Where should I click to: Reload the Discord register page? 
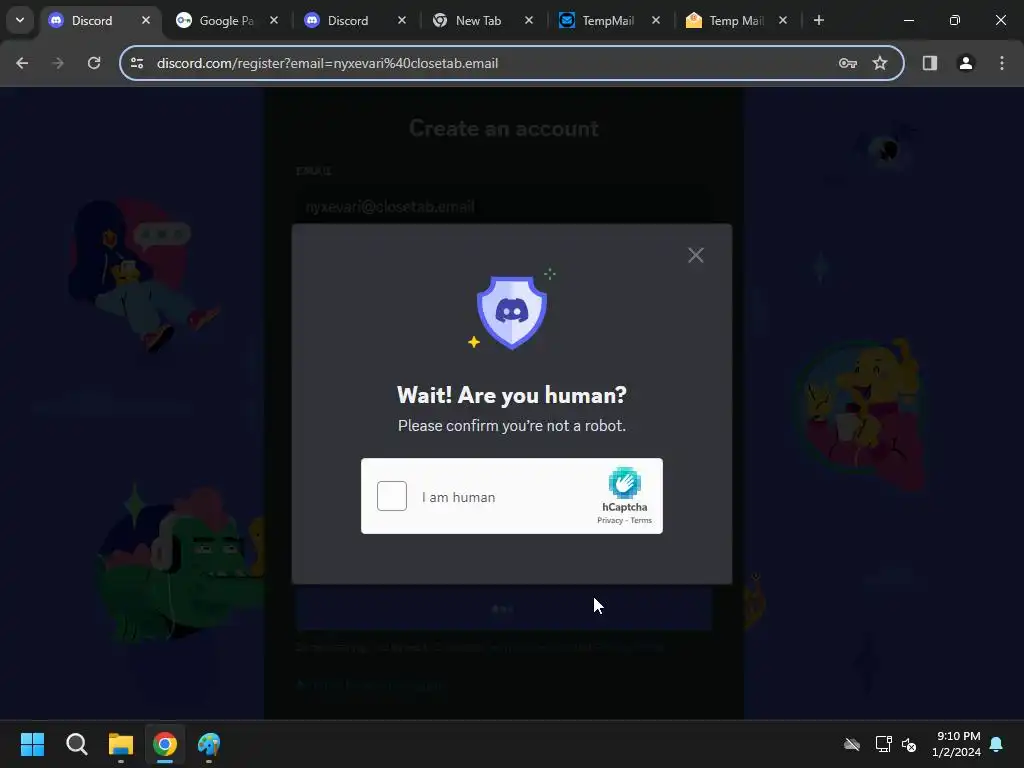coord(94,63)
